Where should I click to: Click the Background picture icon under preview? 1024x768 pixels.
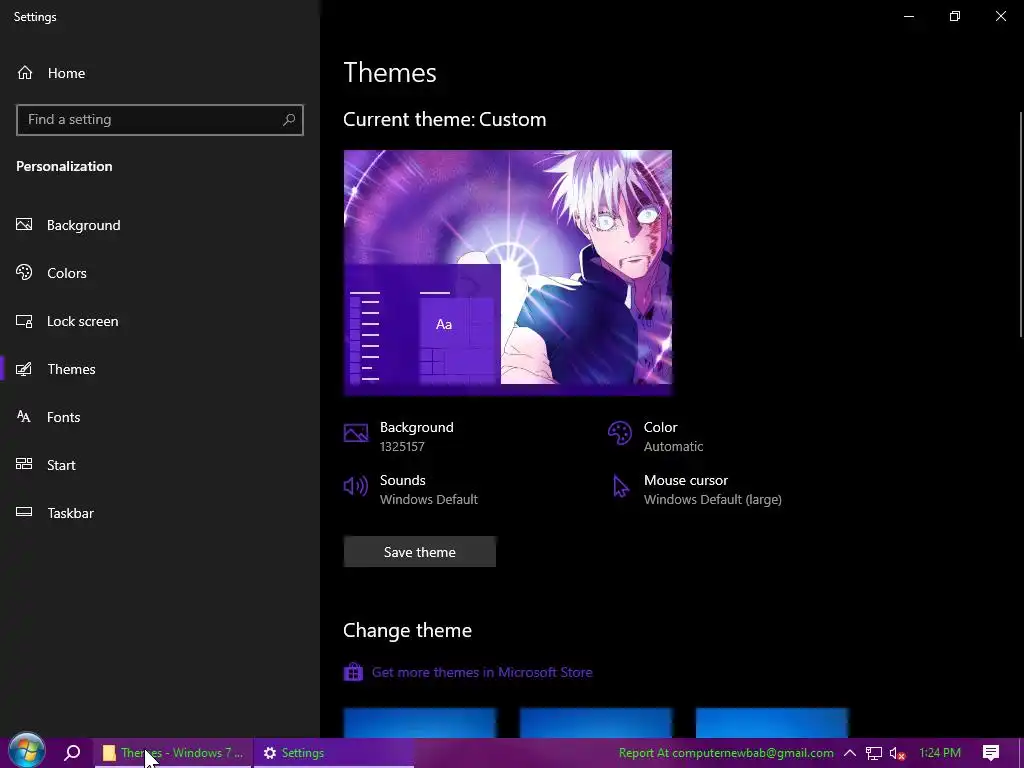[356, 433]
